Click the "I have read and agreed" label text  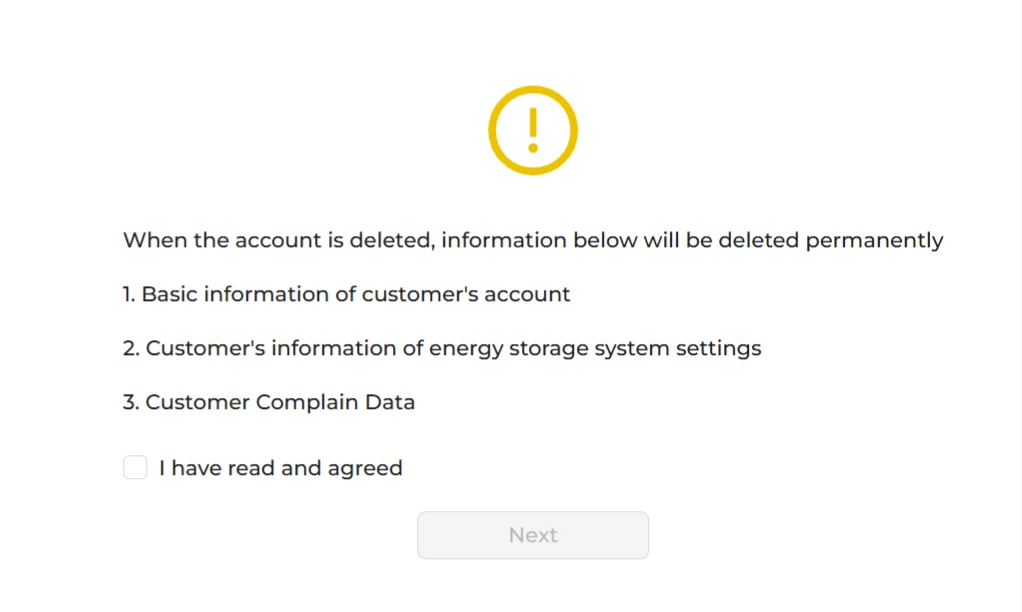coord(281,468)
